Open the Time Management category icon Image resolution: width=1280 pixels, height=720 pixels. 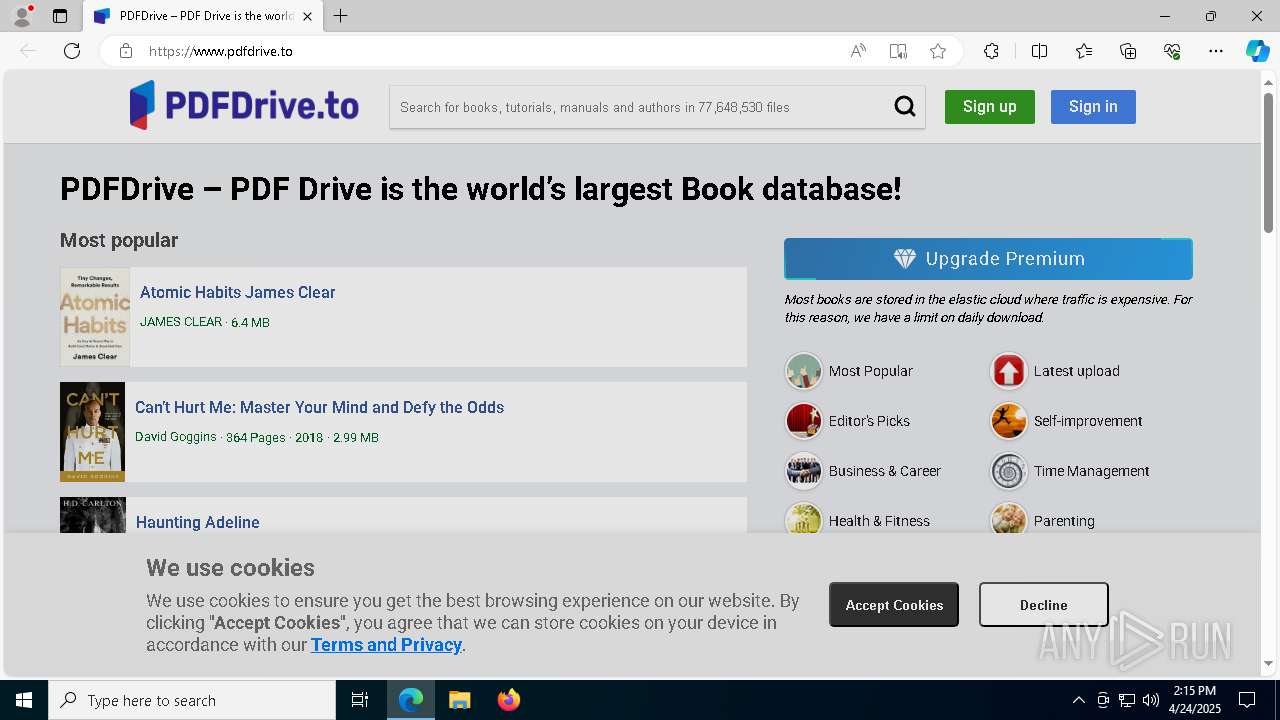1008,471
